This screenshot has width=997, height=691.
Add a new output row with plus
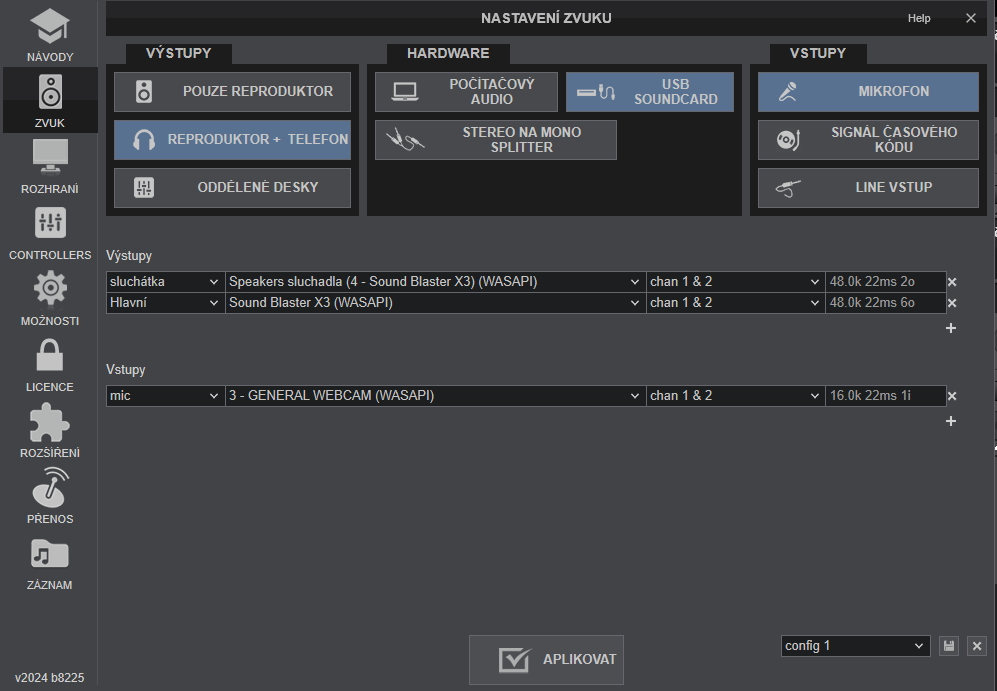(951, 328)
